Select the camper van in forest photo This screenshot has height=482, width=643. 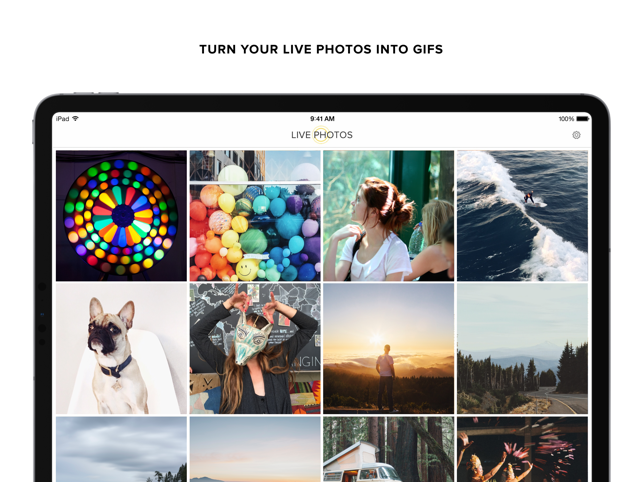[389, 449]
